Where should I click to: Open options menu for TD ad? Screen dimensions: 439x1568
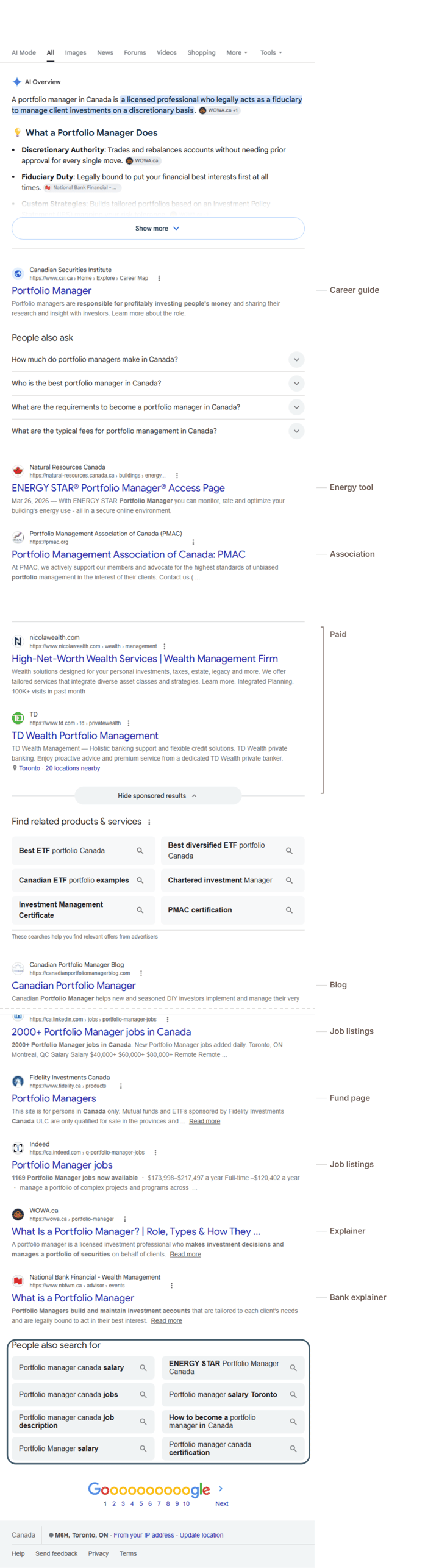[129, 723]
